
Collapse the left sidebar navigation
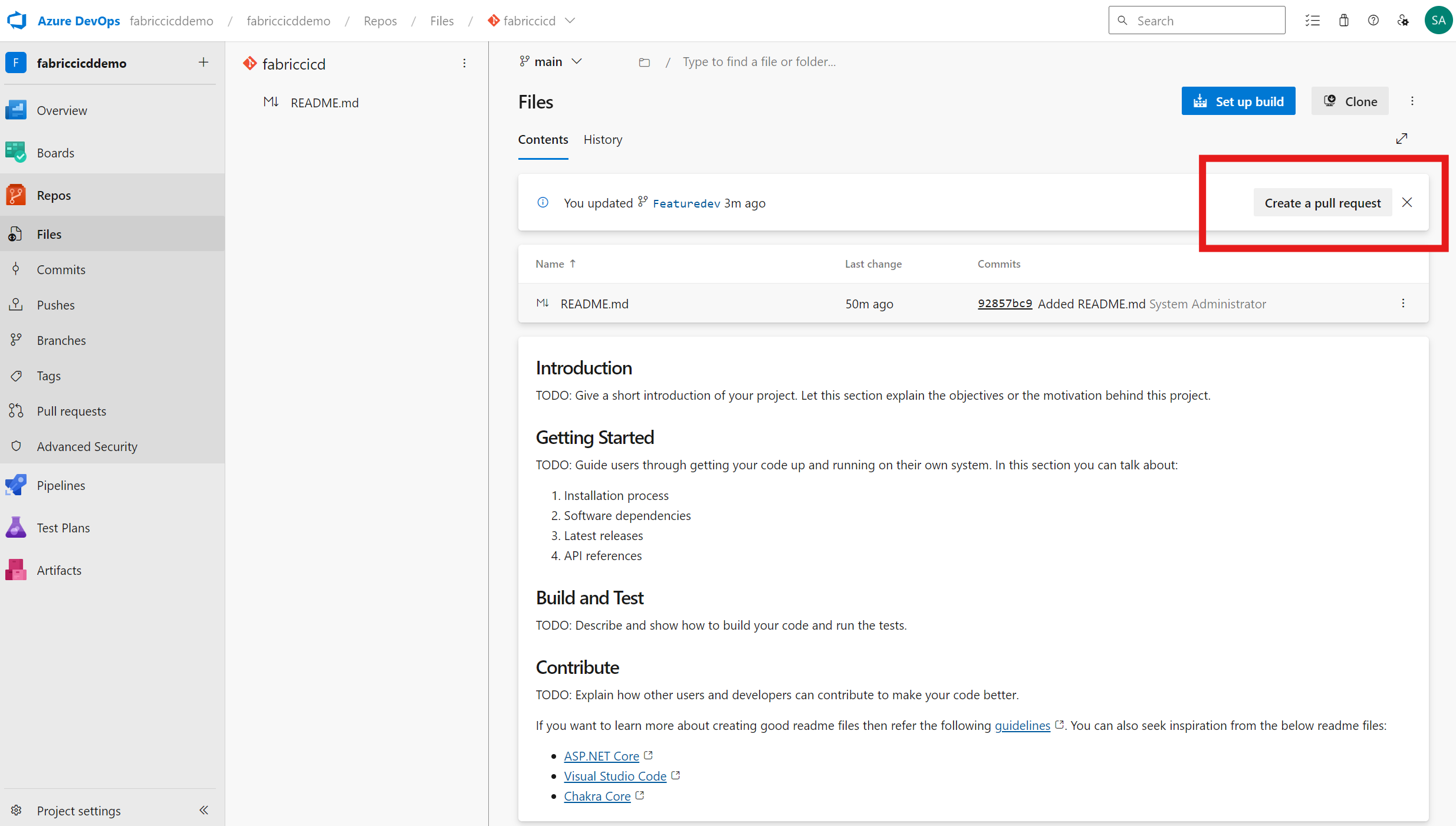pyautogui.click(x=203, y=810)
